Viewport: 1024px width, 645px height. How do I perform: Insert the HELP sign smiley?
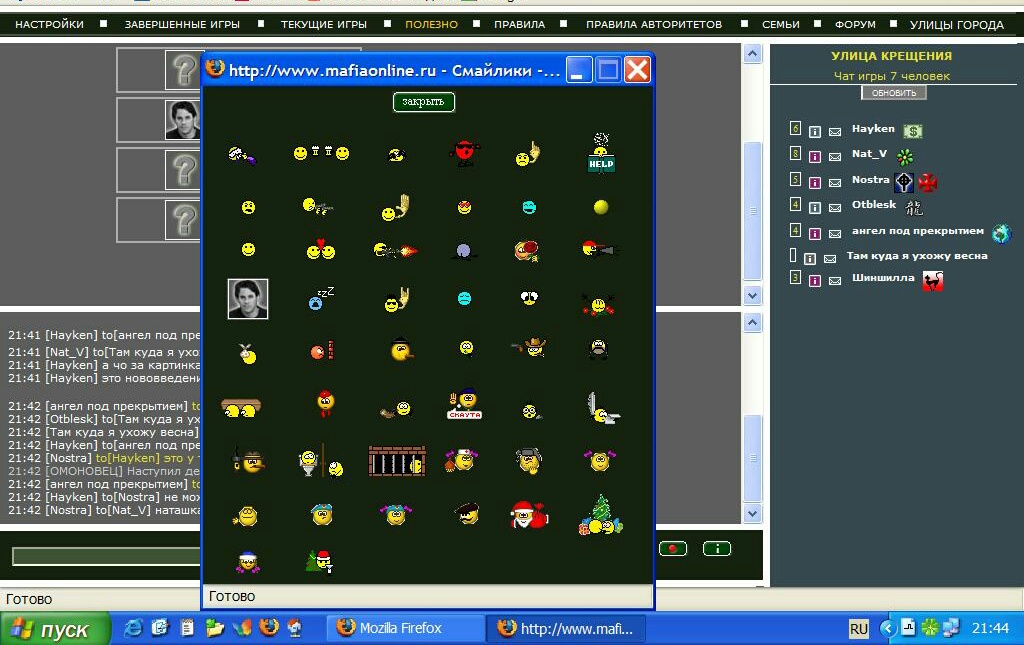point(601,153)
